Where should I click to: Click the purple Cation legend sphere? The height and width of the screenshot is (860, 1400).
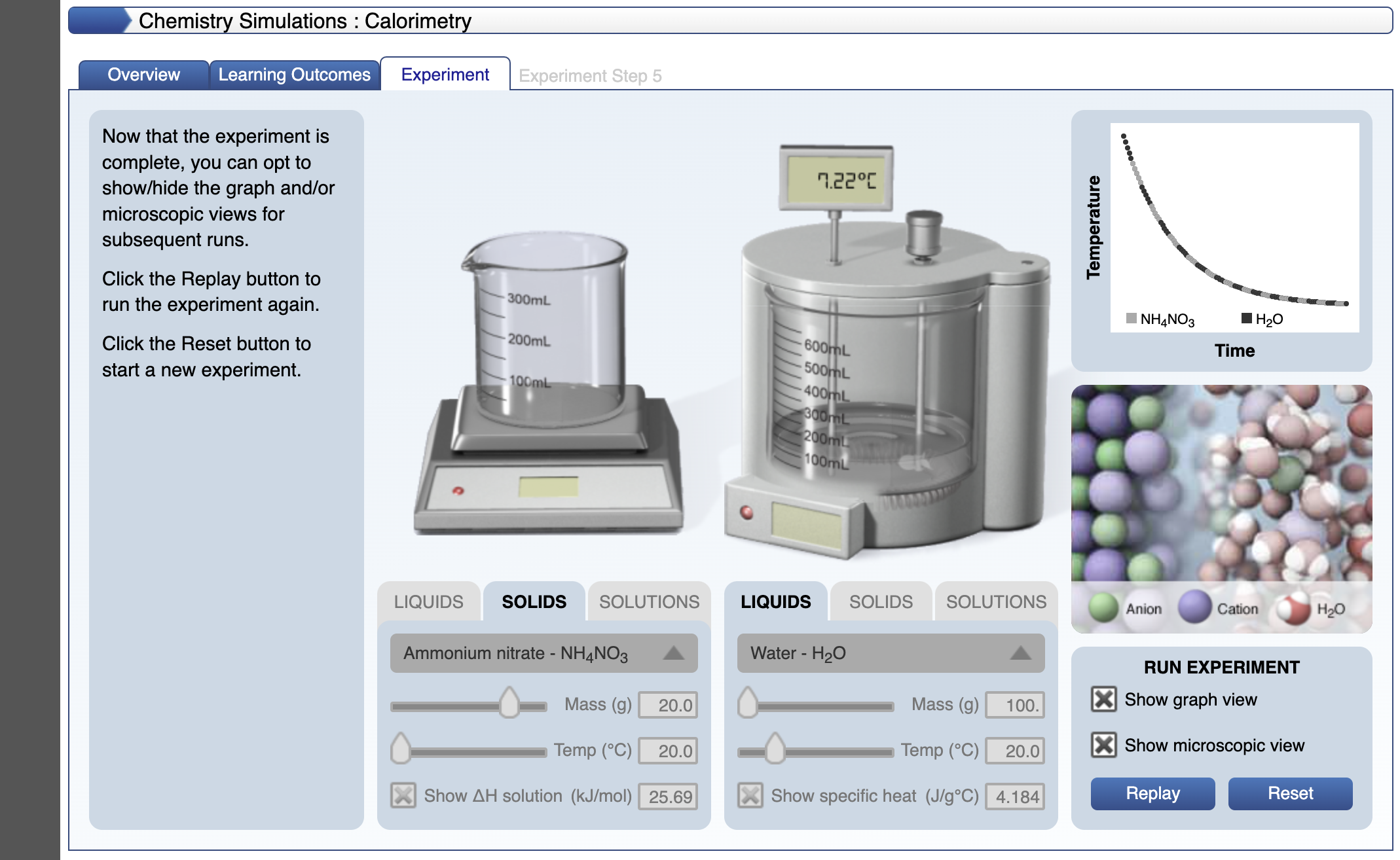click(x=1195, y=607)
